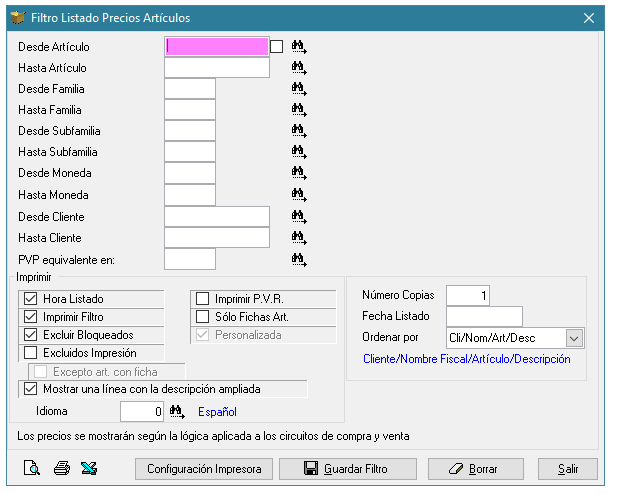Open search binoculars for Desde Artículo
The width and height of the screenshot is (617, 493).
coord(298,46)
